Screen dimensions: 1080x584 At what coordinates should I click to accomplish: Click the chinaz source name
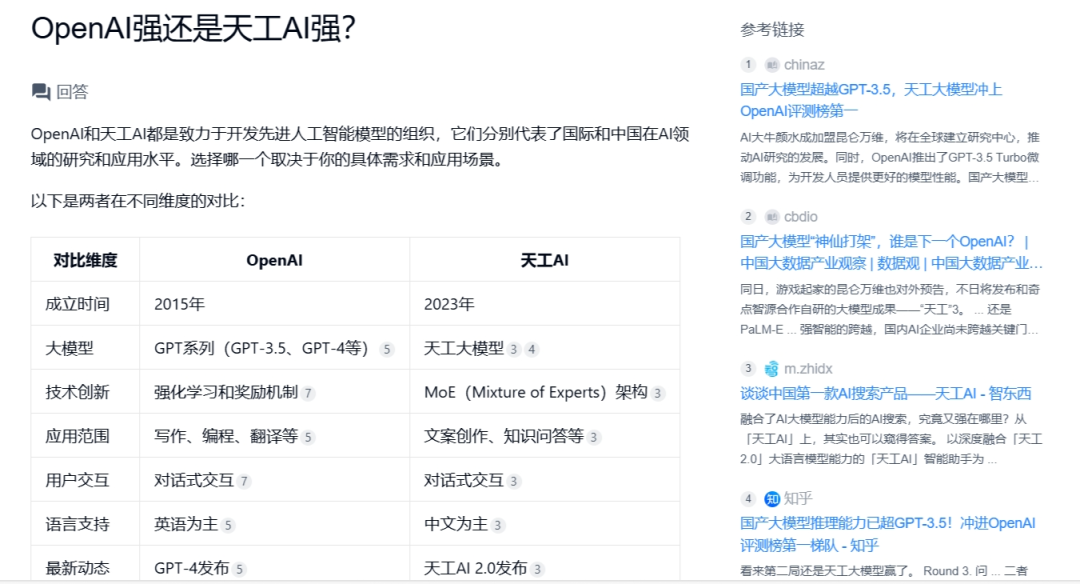pos(804,65)
